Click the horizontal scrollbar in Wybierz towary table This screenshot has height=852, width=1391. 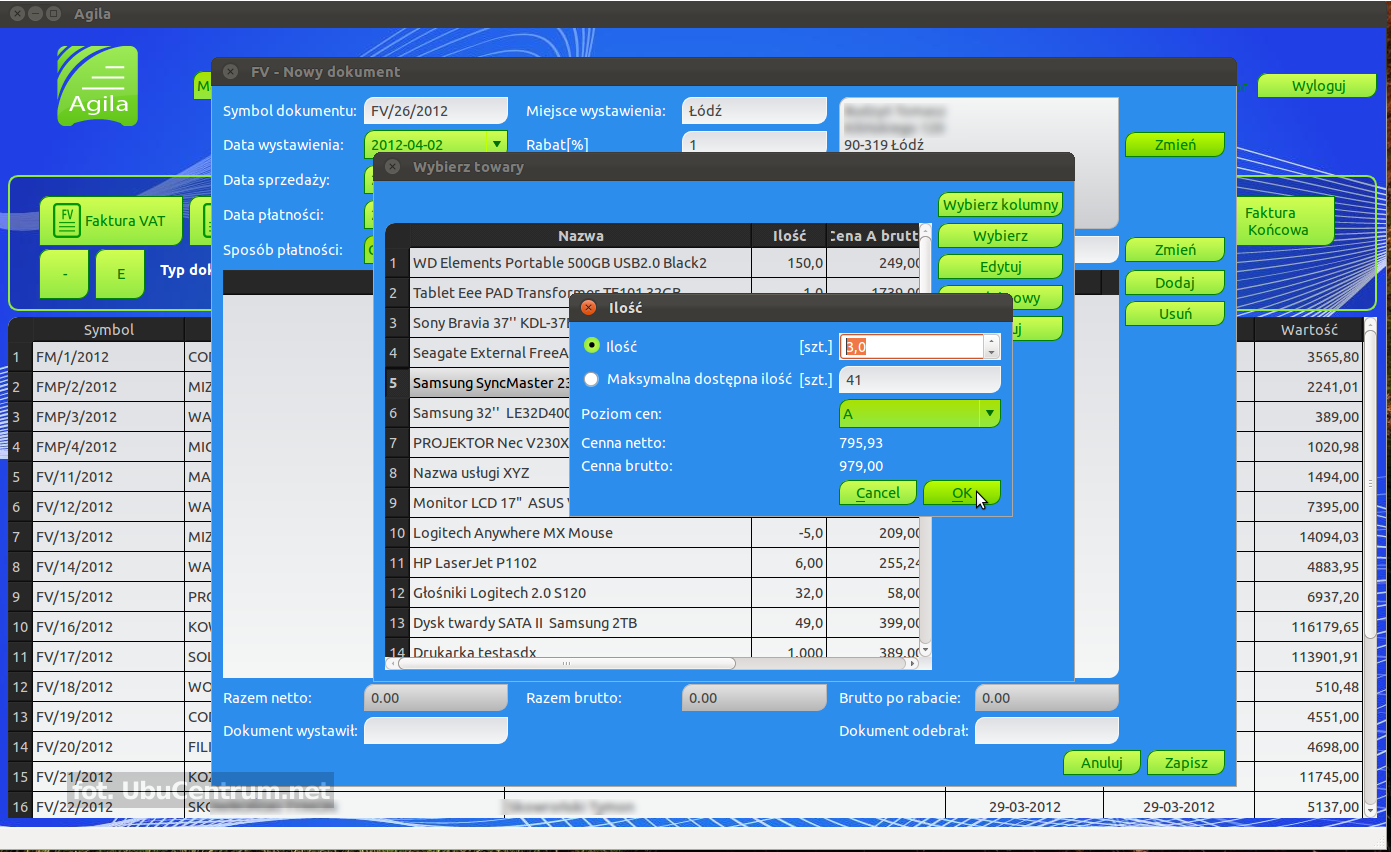pos(566,663)
